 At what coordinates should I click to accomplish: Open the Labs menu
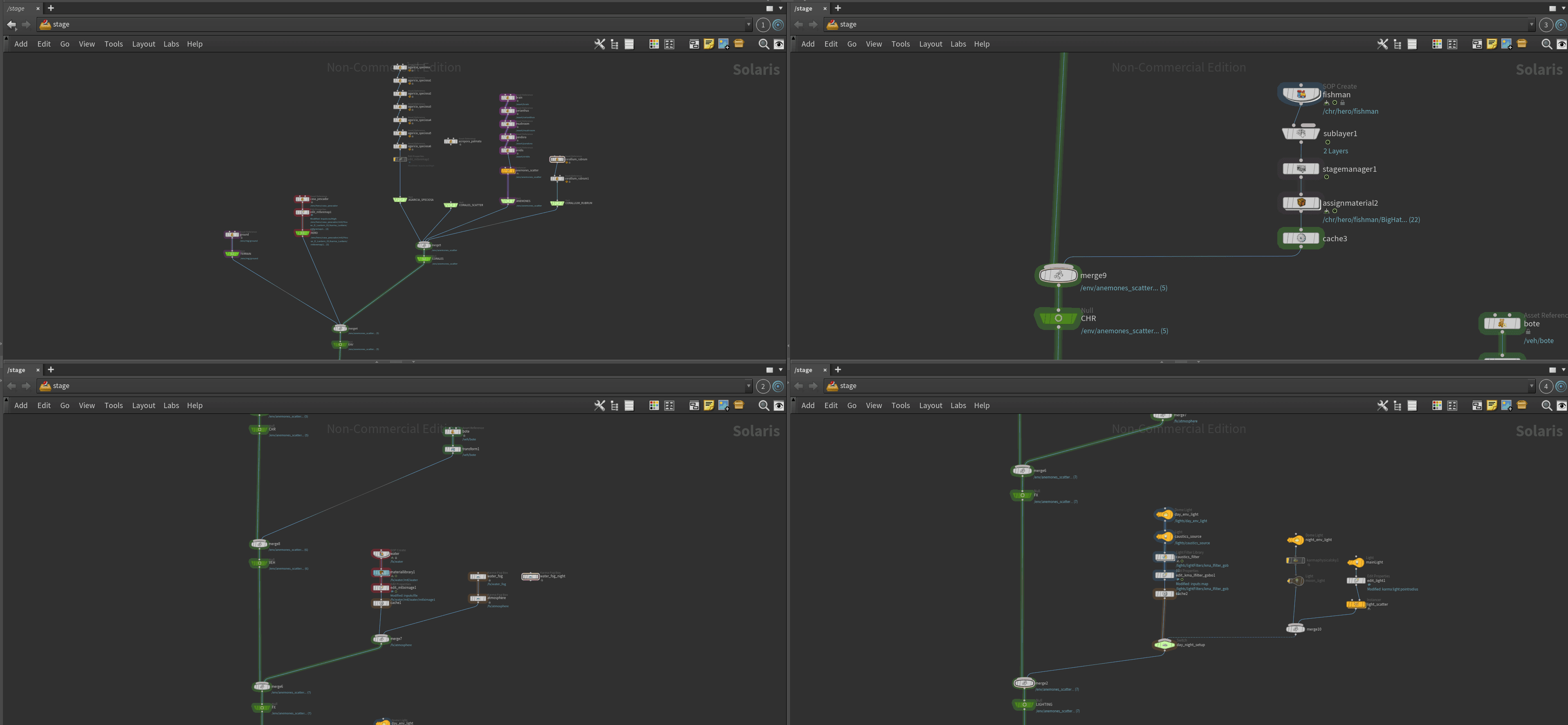[x=171, y=44]
